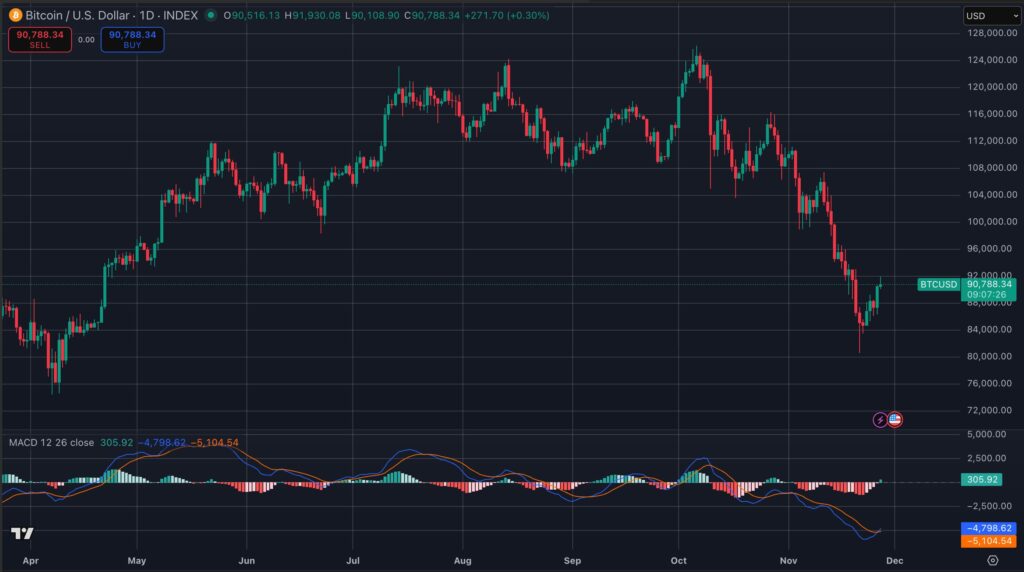Click the Jun label on the time axis

[246, 560]
